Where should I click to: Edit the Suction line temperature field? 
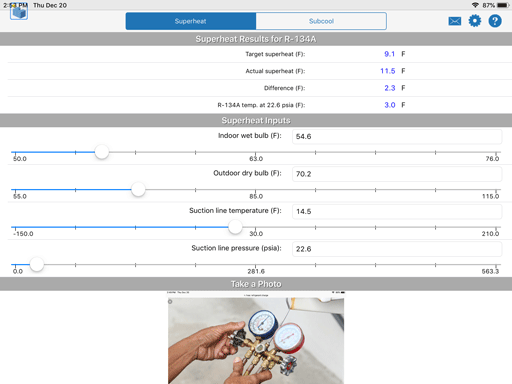397,212
